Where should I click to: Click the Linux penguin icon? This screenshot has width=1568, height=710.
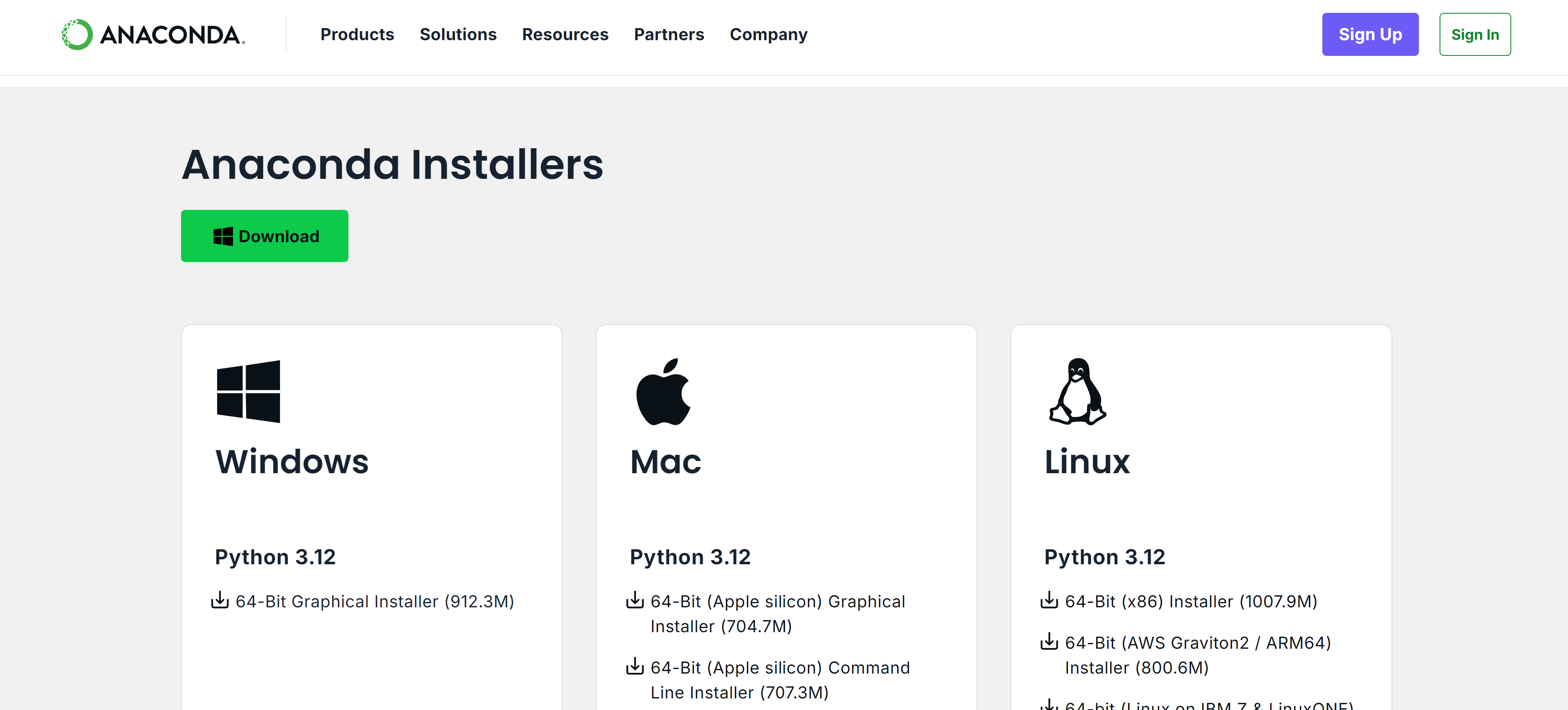pos(1078,391)
